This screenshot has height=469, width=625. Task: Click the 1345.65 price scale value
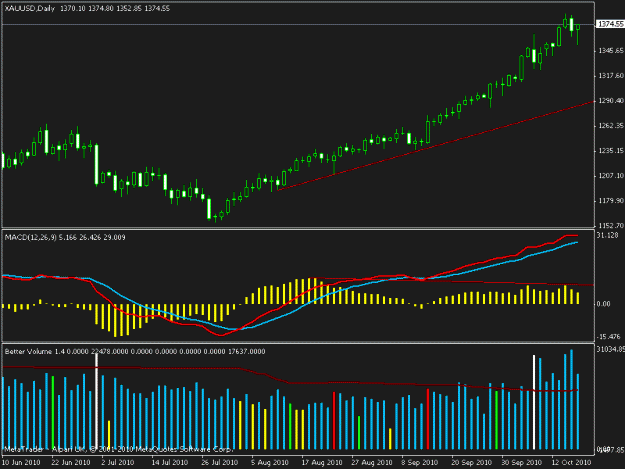[x=611, y=51]
